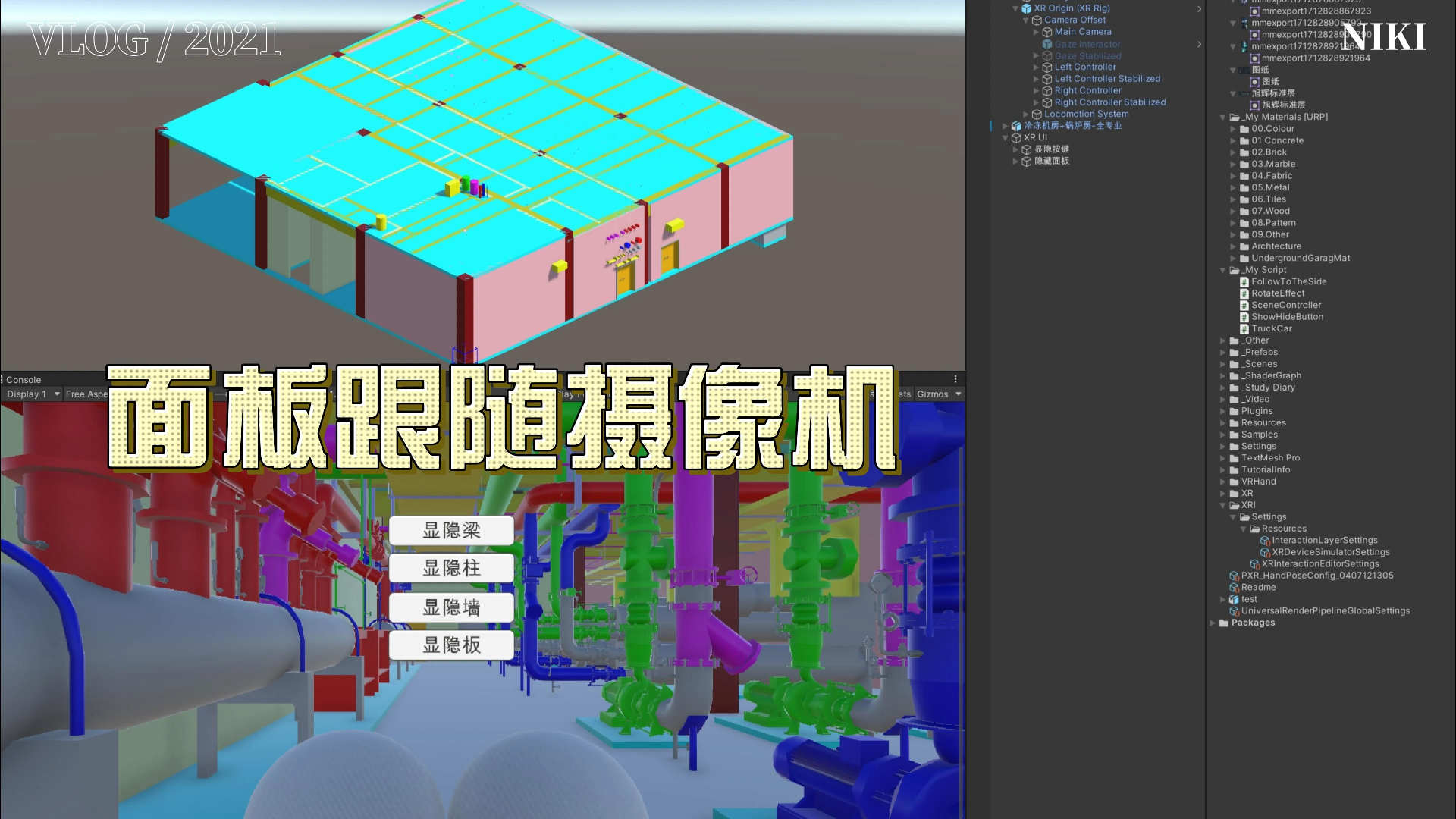Click the Packages folder icon
1456x819 pixels.
click(1224, 623)
